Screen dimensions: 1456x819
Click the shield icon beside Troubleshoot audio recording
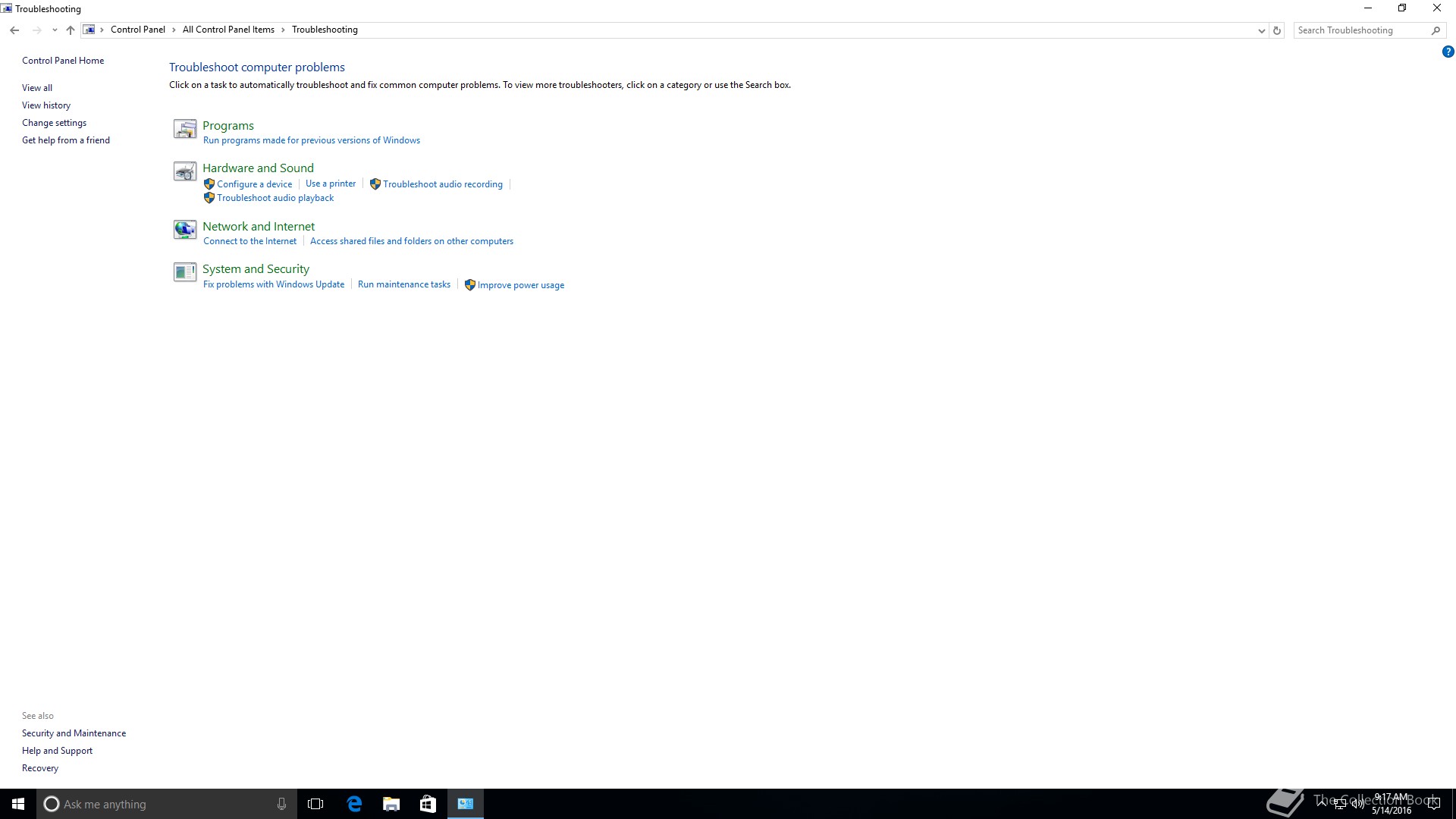(x=375, y=184)
